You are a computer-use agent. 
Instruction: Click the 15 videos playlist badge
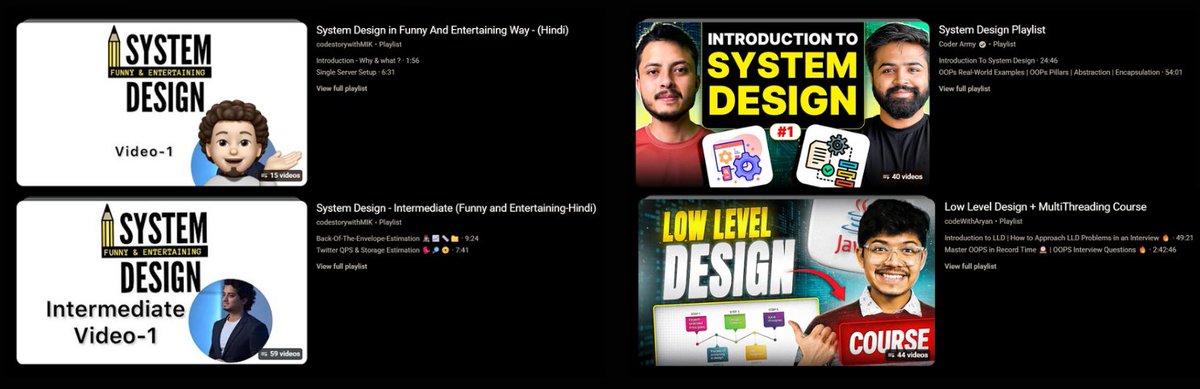tap(280, 175)
